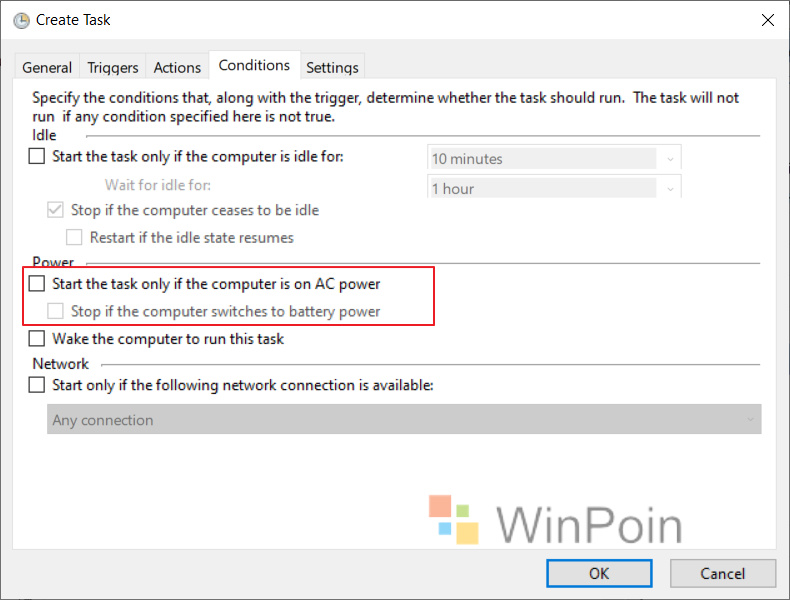Toggle stop if computer ceases to be idle
The width and height of the screenshot is (790, 600).
[55, 210]
